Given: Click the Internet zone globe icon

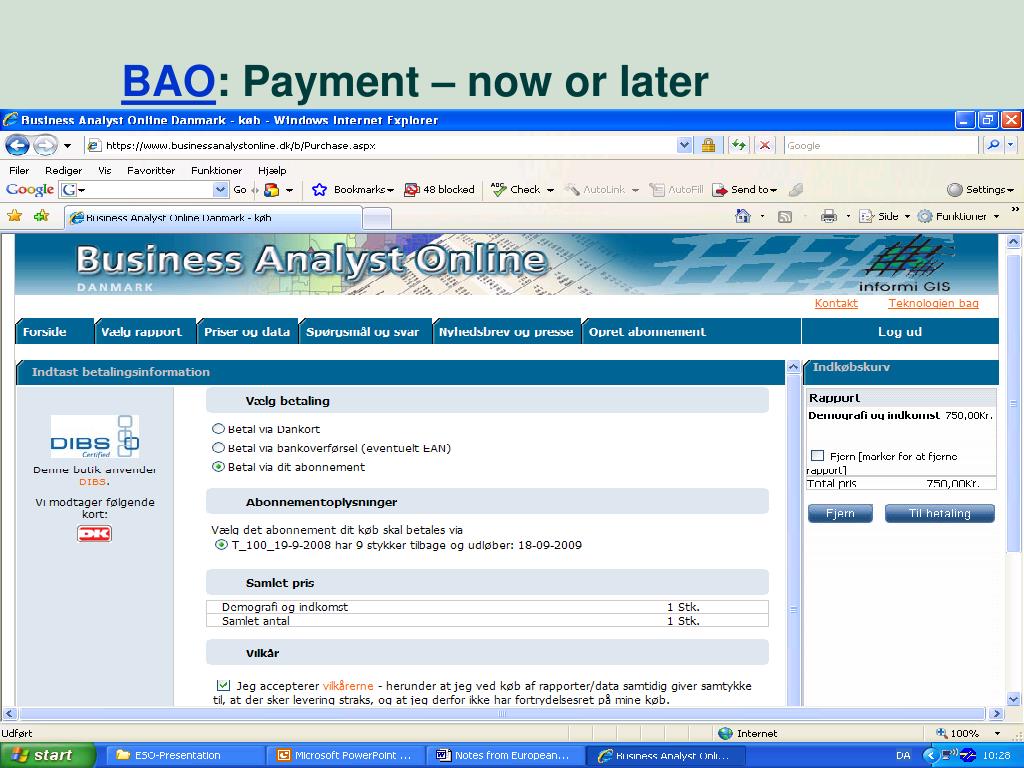Looking at the screenshot, I should click(x=725, y=733).
